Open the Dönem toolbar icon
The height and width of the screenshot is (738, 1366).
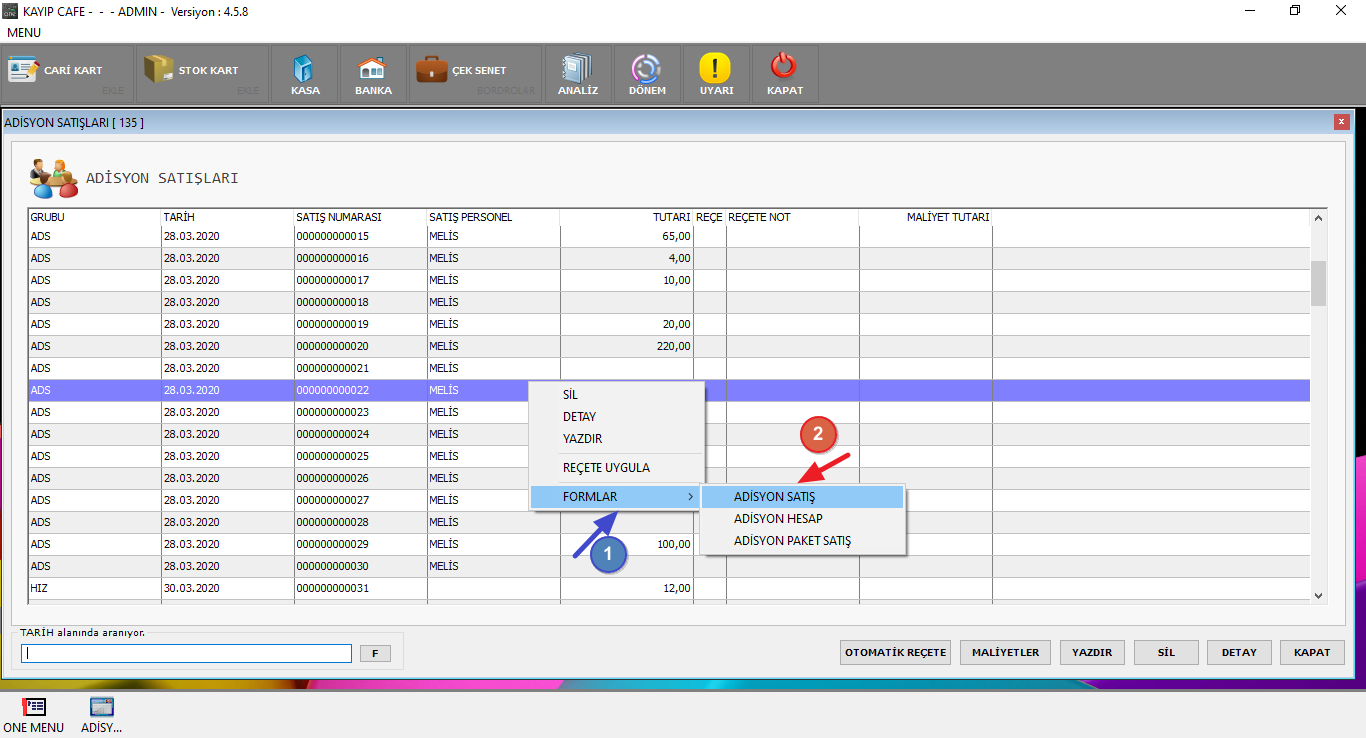pyautogui.click(x=646, y=68)
